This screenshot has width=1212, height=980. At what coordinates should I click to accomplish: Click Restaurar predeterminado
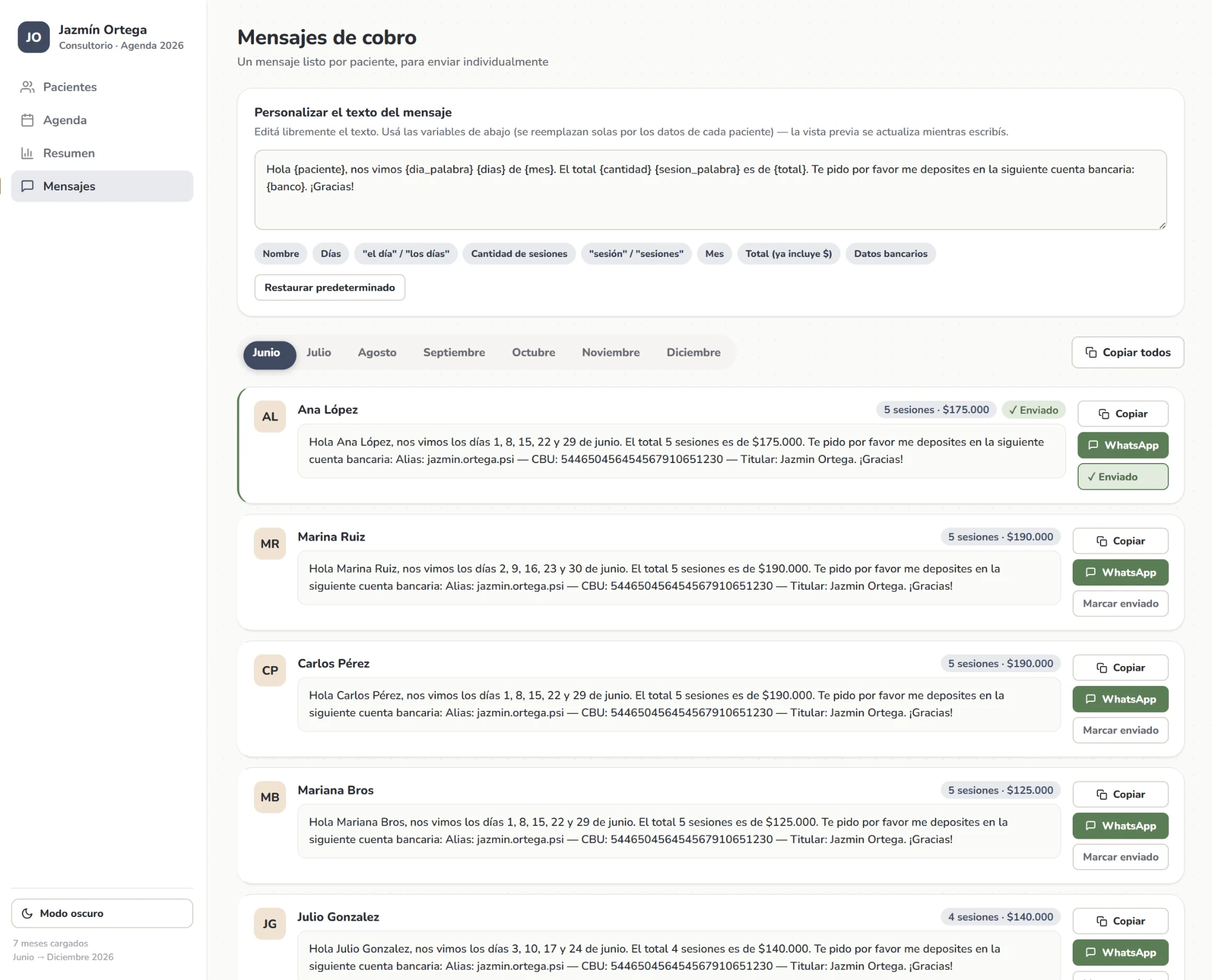point(330,287)
